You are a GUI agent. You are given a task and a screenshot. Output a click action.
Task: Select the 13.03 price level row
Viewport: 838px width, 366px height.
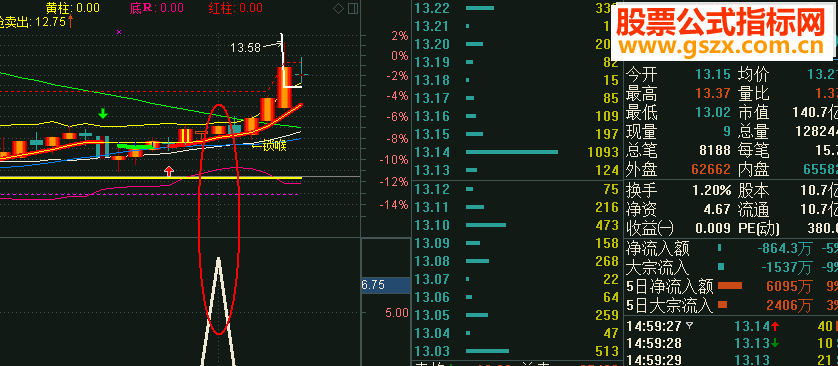click(x=517, y=351)
